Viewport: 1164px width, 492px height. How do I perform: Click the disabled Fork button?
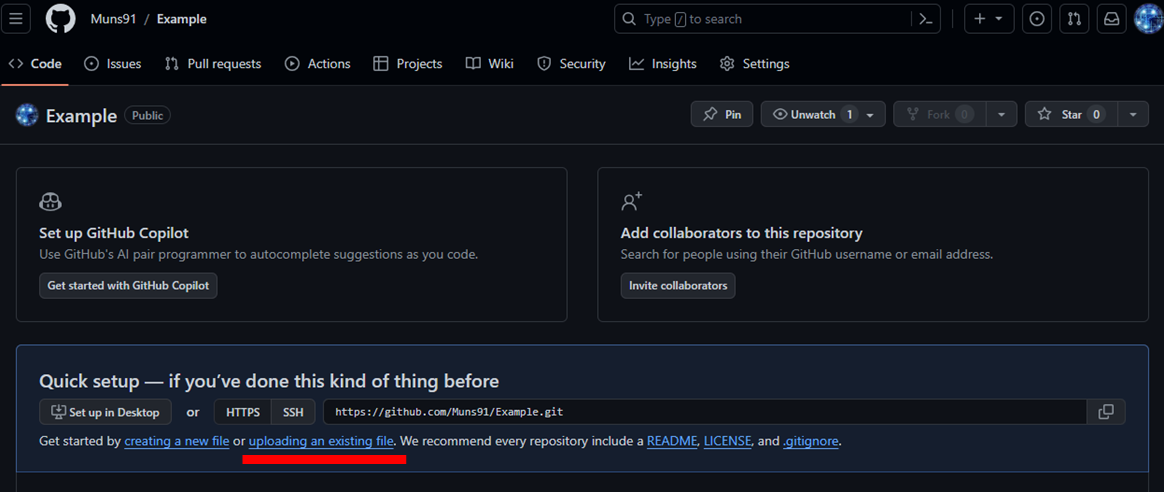point(940,114)
